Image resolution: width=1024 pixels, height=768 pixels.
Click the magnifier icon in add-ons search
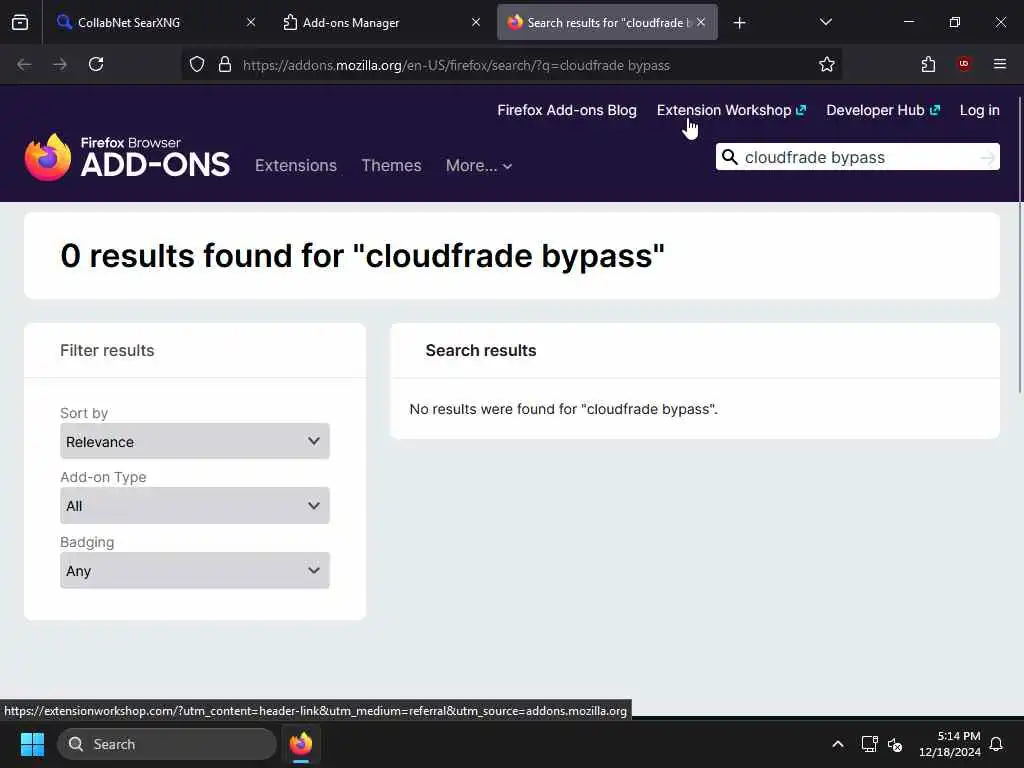coord(730,157)
